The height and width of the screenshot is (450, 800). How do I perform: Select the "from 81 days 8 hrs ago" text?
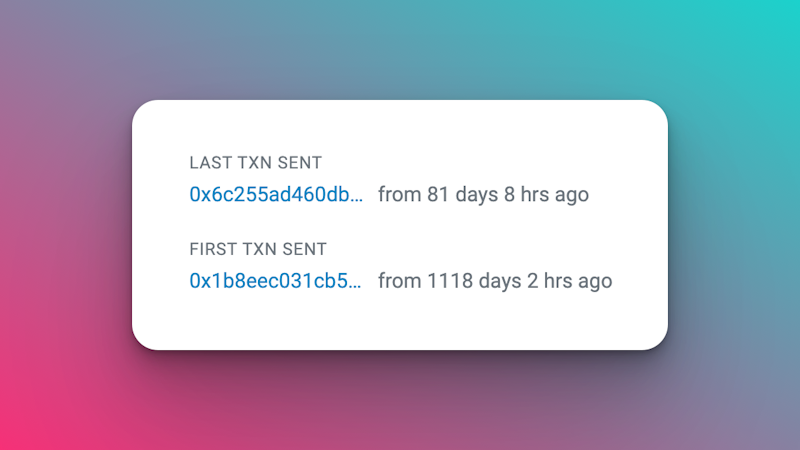(x=483, y=194)
